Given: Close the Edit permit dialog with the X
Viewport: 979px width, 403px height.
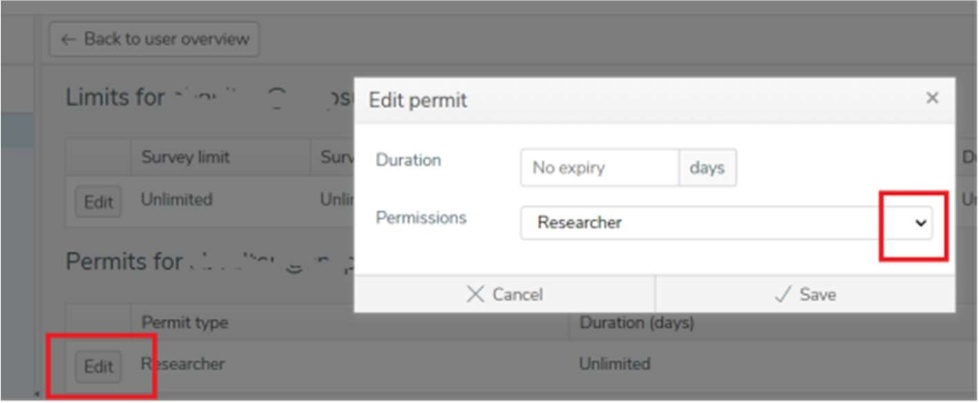Looking at the screenshot, I should coord(931,98).
